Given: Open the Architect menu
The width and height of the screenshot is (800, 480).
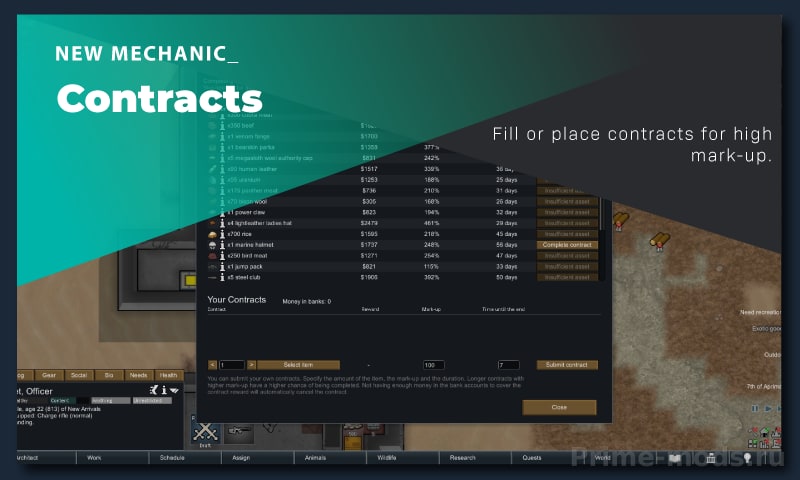Looking at the screenshot, I should (x=46, y=458).
